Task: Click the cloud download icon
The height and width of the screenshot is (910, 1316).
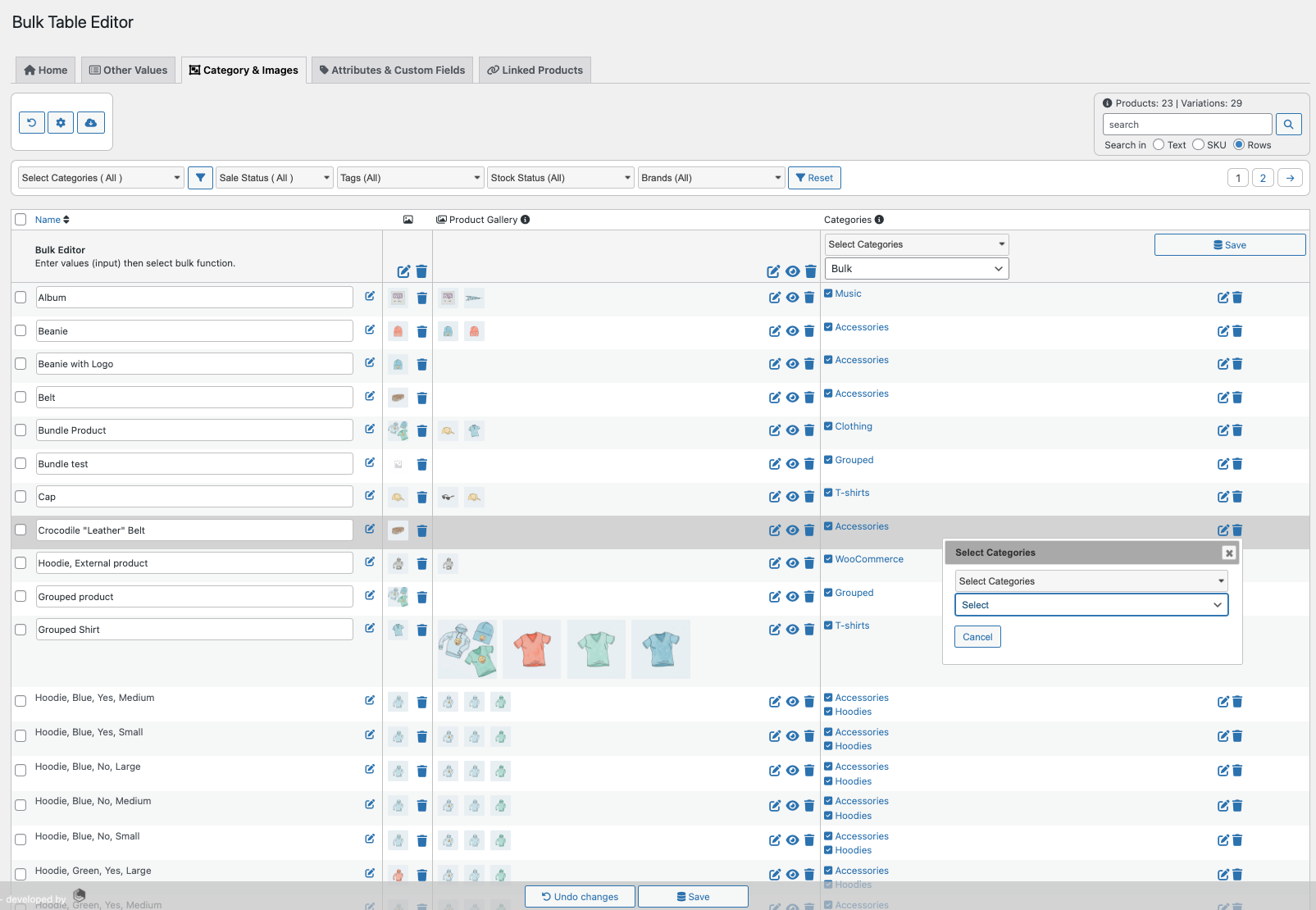Action: point(90,122)
